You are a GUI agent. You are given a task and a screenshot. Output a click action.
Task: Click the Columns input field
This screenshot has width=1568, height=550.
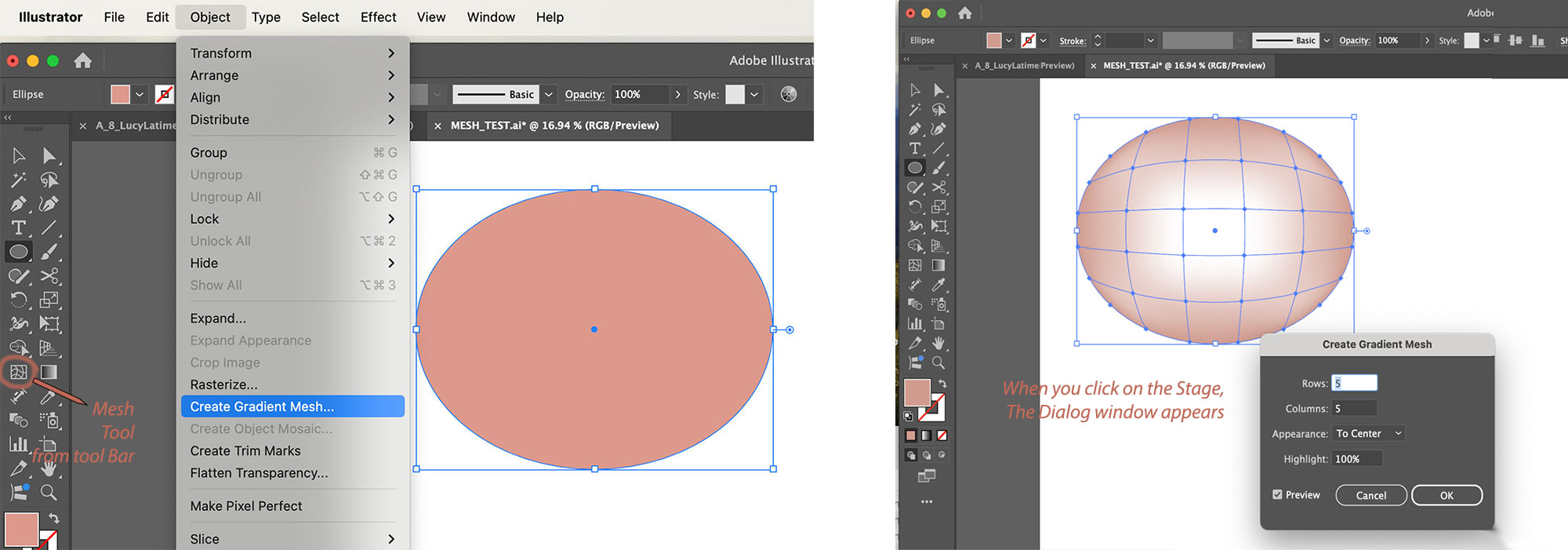pyautogui.click(x=1355, y=409)
